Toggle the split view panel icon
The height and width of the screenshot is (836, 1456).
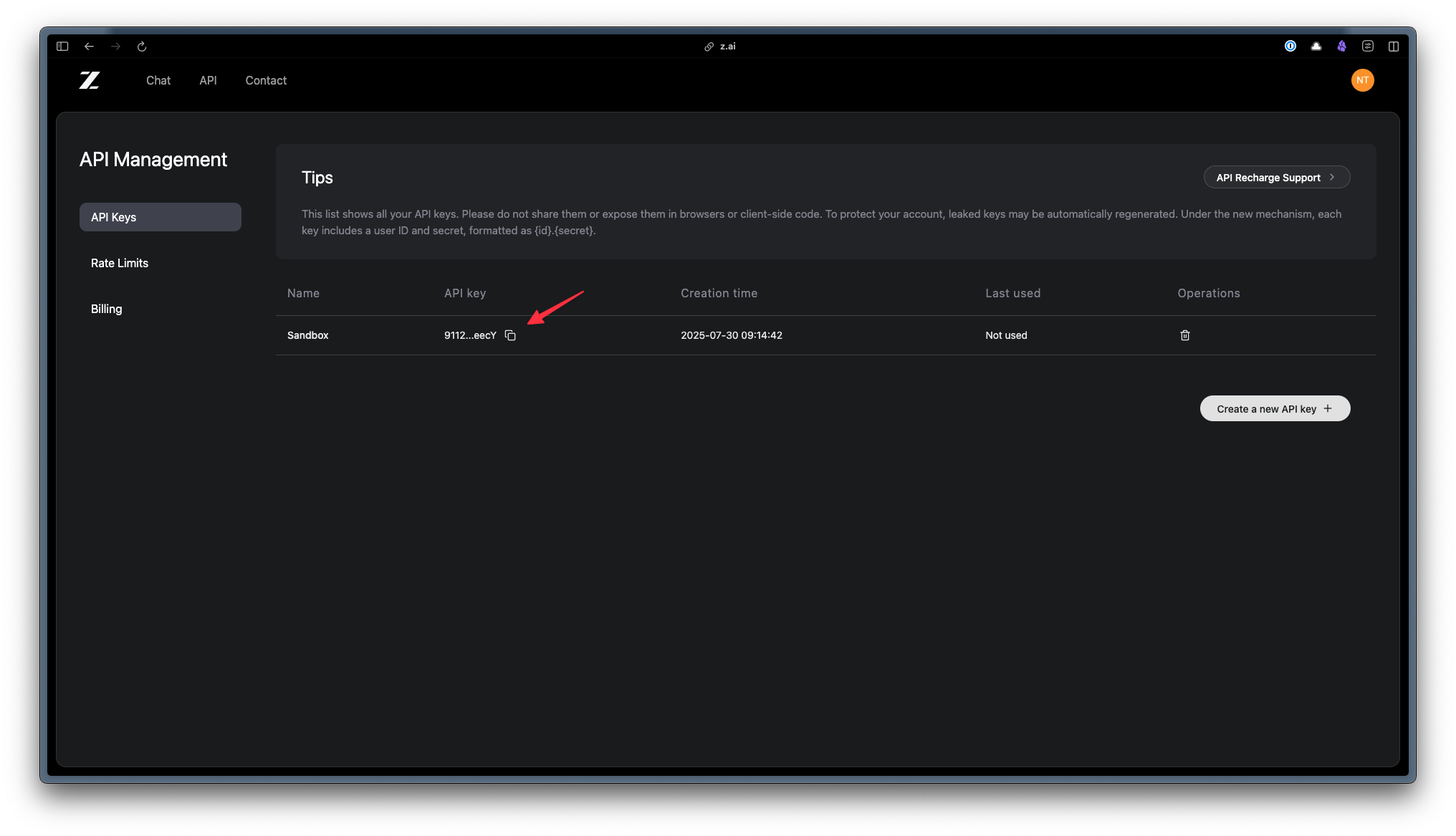pyautogui.click(x=1394, y=47)
